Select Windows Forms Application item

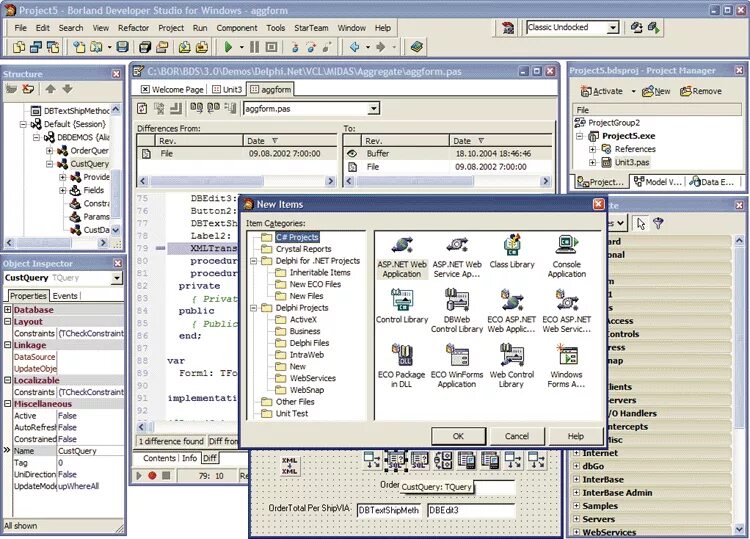click(567, 366)
